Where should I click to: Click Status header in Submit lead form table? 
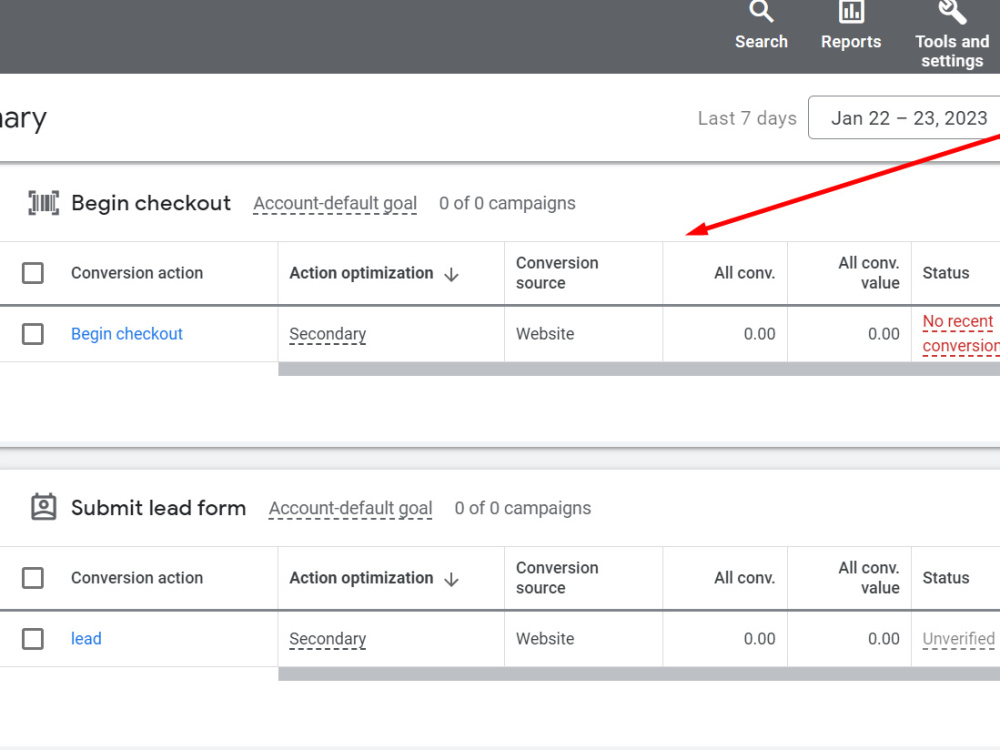[x=946, y=578]
